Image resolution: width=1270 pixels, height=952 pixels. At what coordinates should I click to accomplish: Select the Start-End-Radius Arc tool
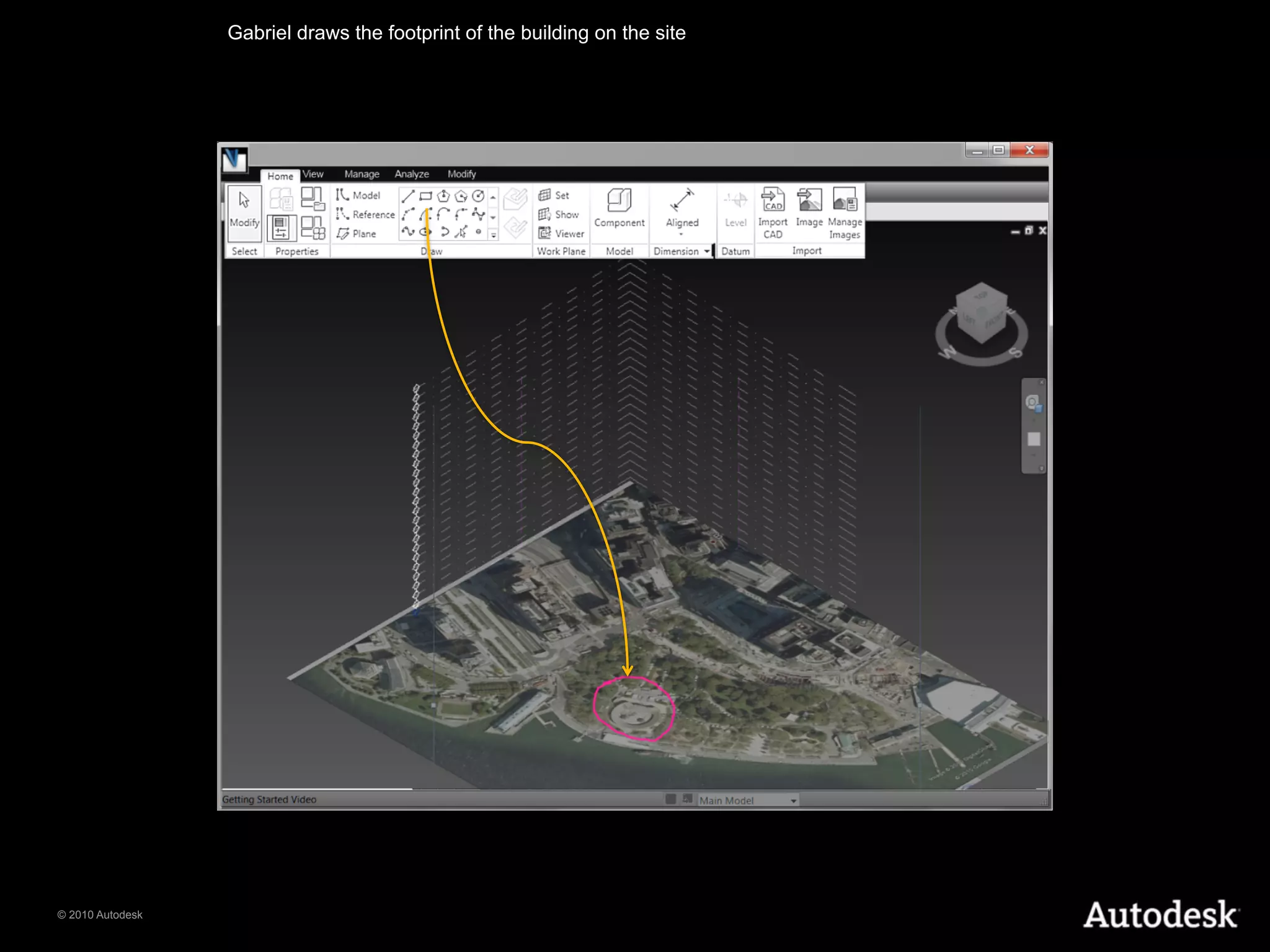pos(407,214)
